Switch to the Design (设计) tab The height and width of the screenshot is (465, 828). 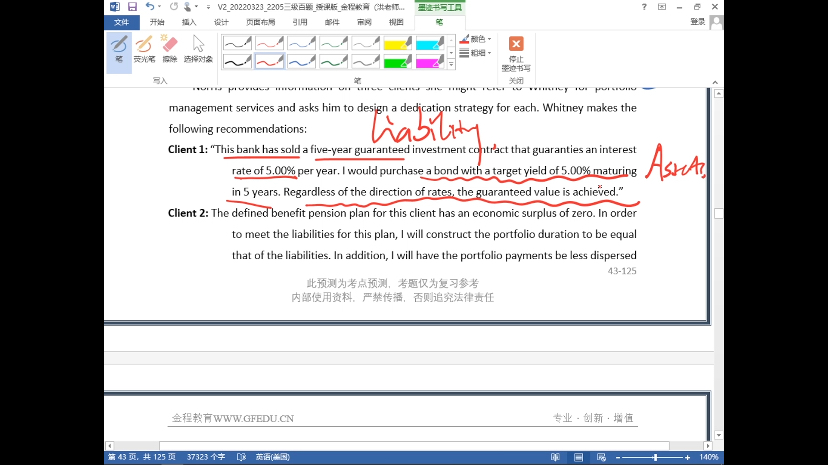(221, 22)
